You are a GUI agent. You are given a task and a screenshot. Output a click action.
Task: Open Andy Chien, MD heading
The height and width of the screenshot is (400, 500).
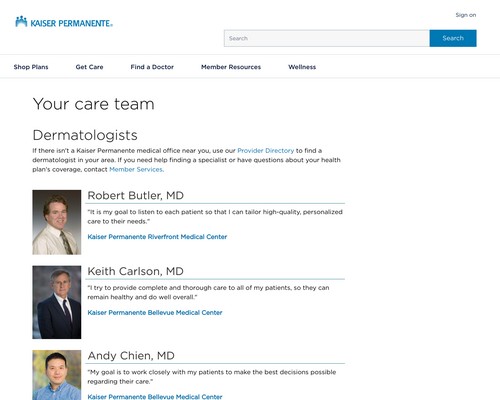tap(131, 356)
